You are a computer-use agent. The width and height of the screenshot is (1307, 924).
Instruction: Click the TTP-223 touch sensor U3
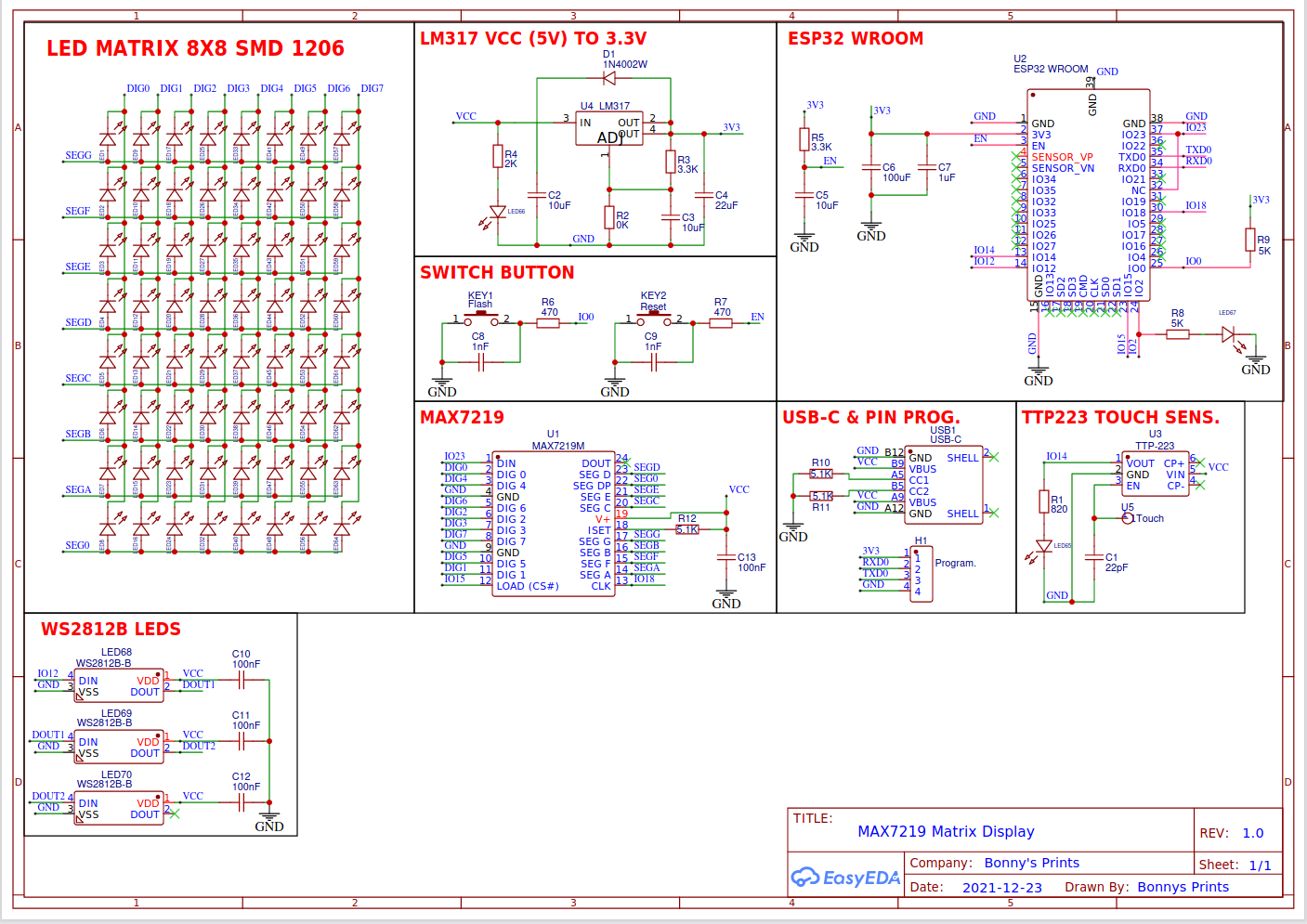1154,474
